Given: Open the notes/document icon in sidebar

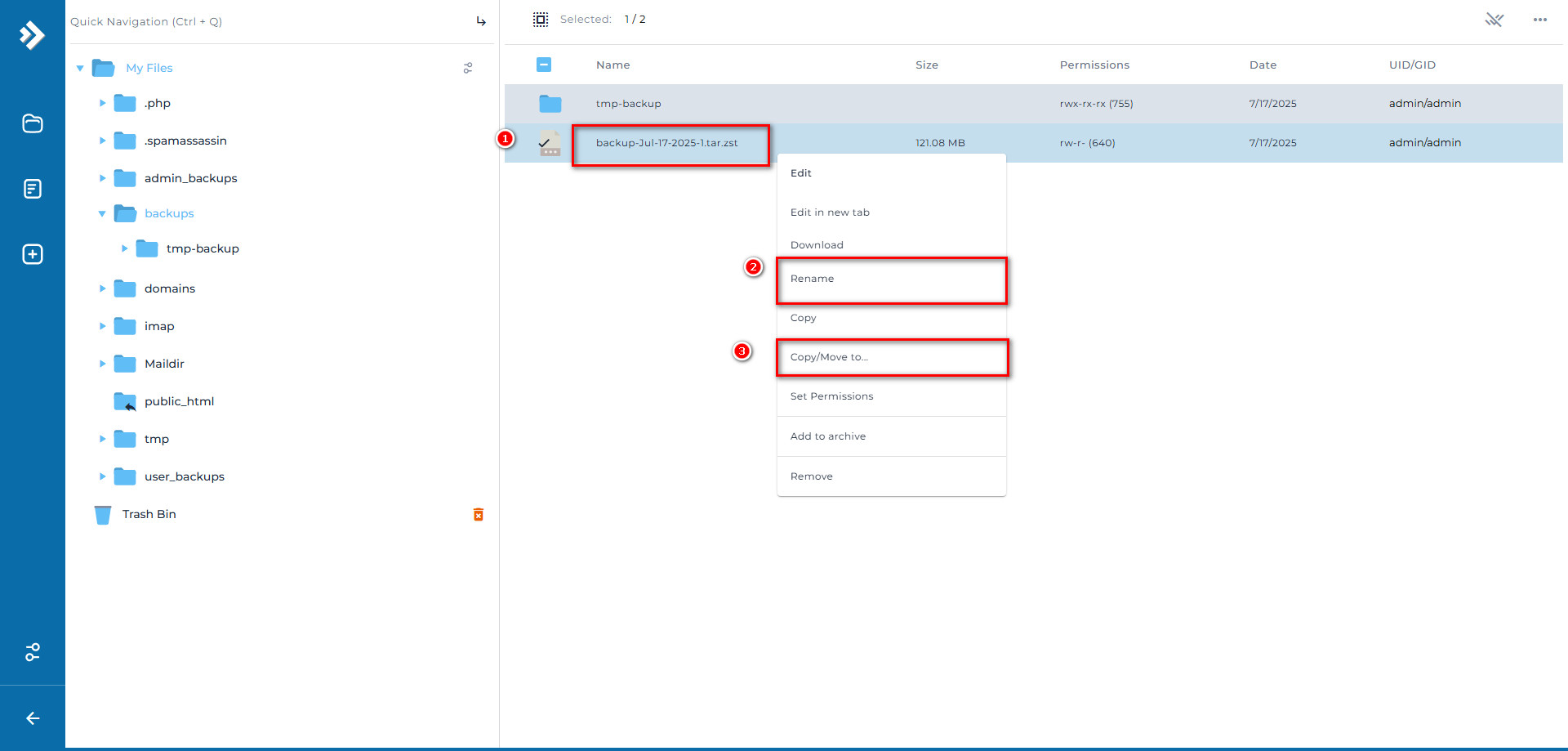Looking at the screenshot, I should point(32,188).
